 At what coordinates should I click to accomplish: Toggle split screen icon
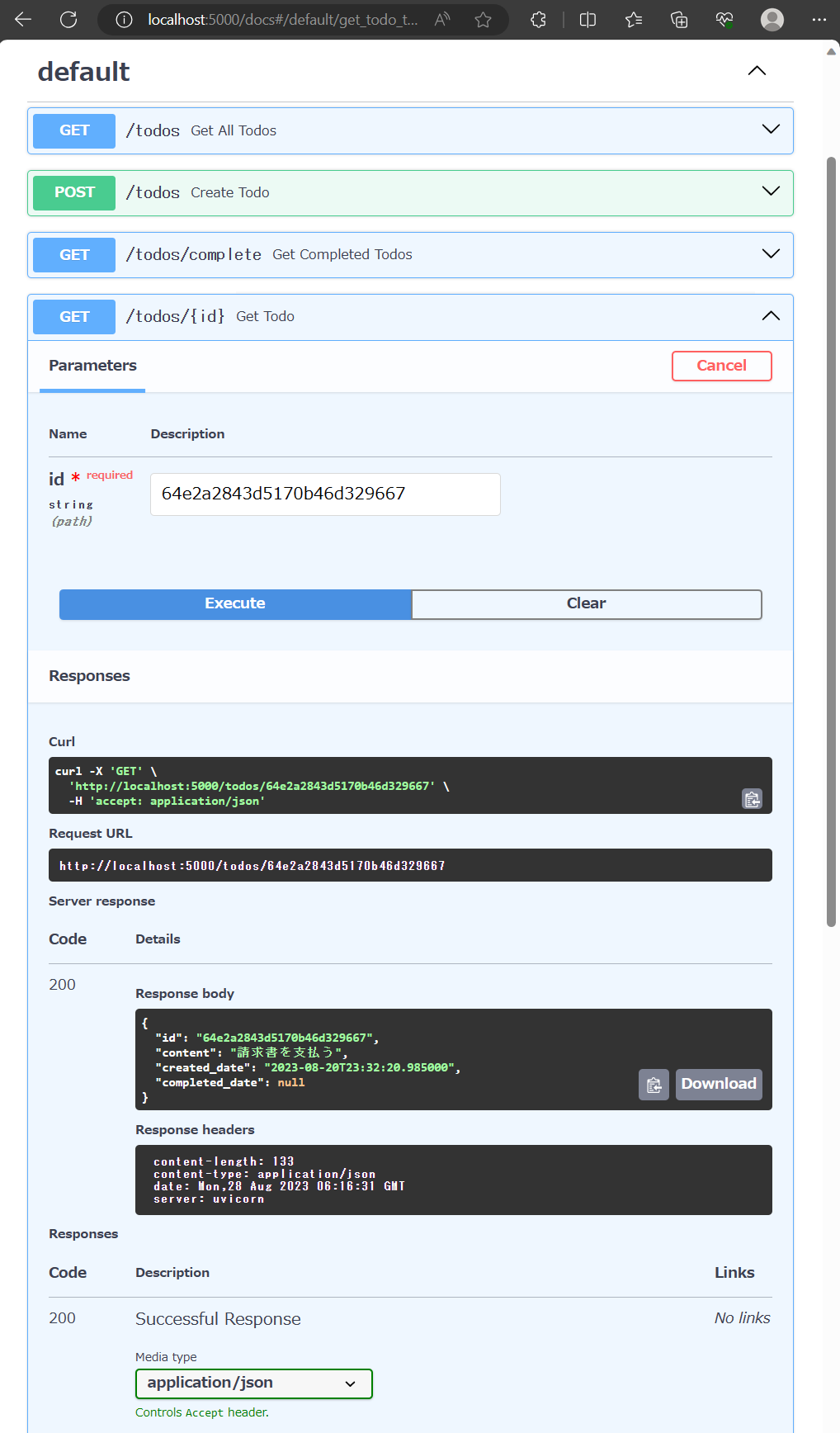coord(588,20)
